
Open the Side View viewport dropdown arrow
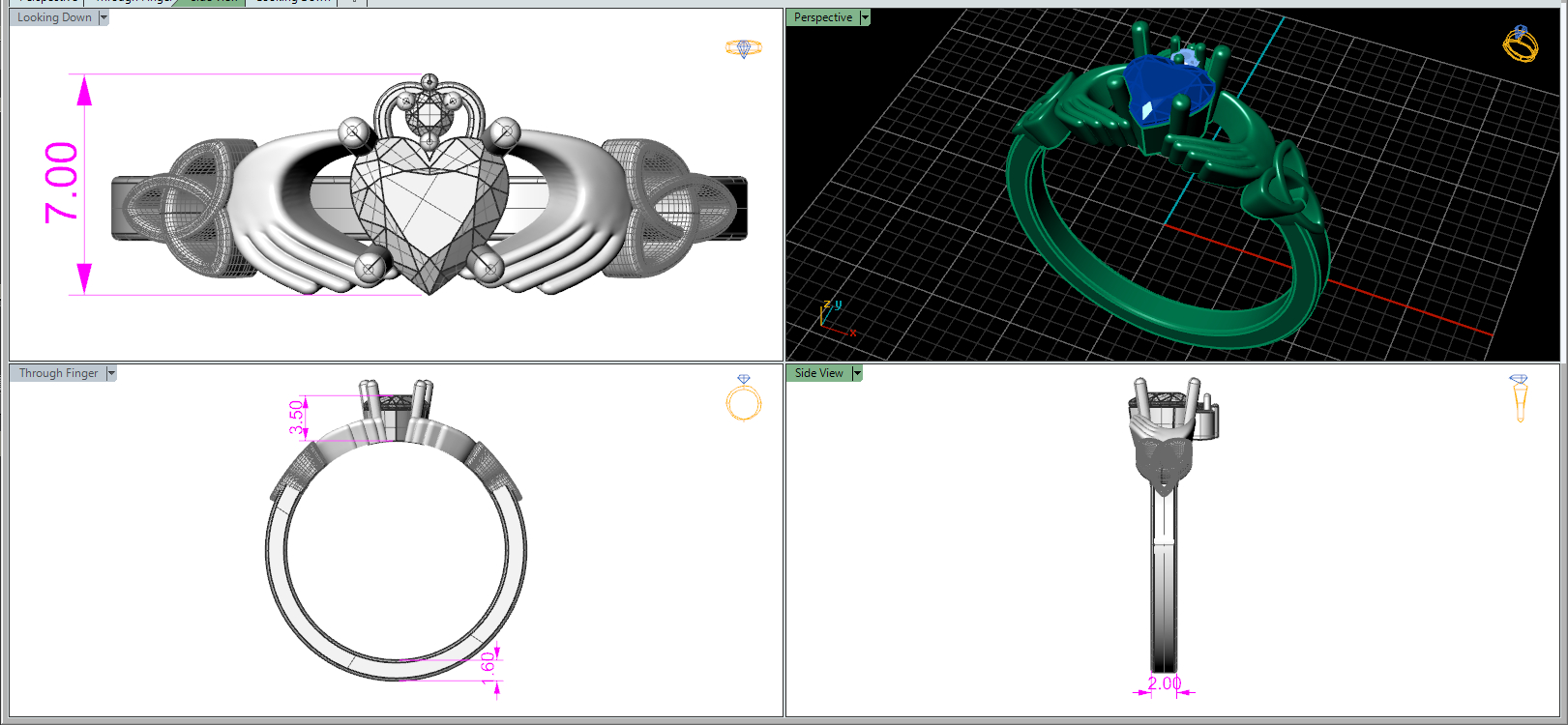click(x=857, y=373)
